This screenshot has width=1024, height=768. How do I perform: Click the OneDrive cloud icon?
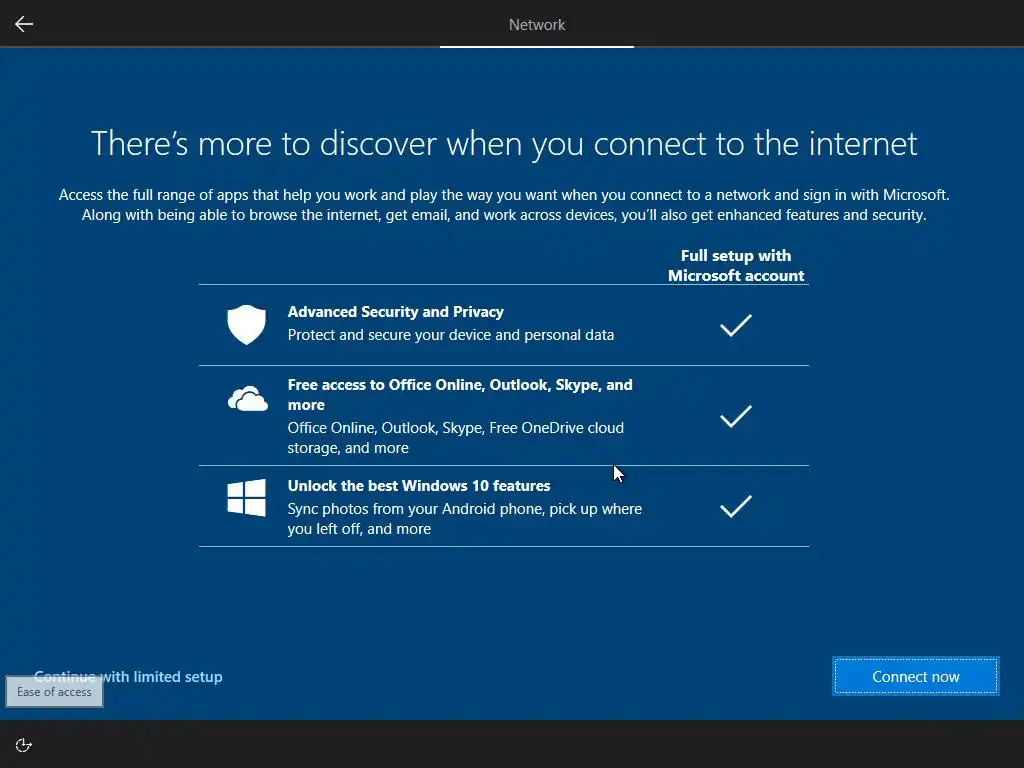(x=248, y=399)
